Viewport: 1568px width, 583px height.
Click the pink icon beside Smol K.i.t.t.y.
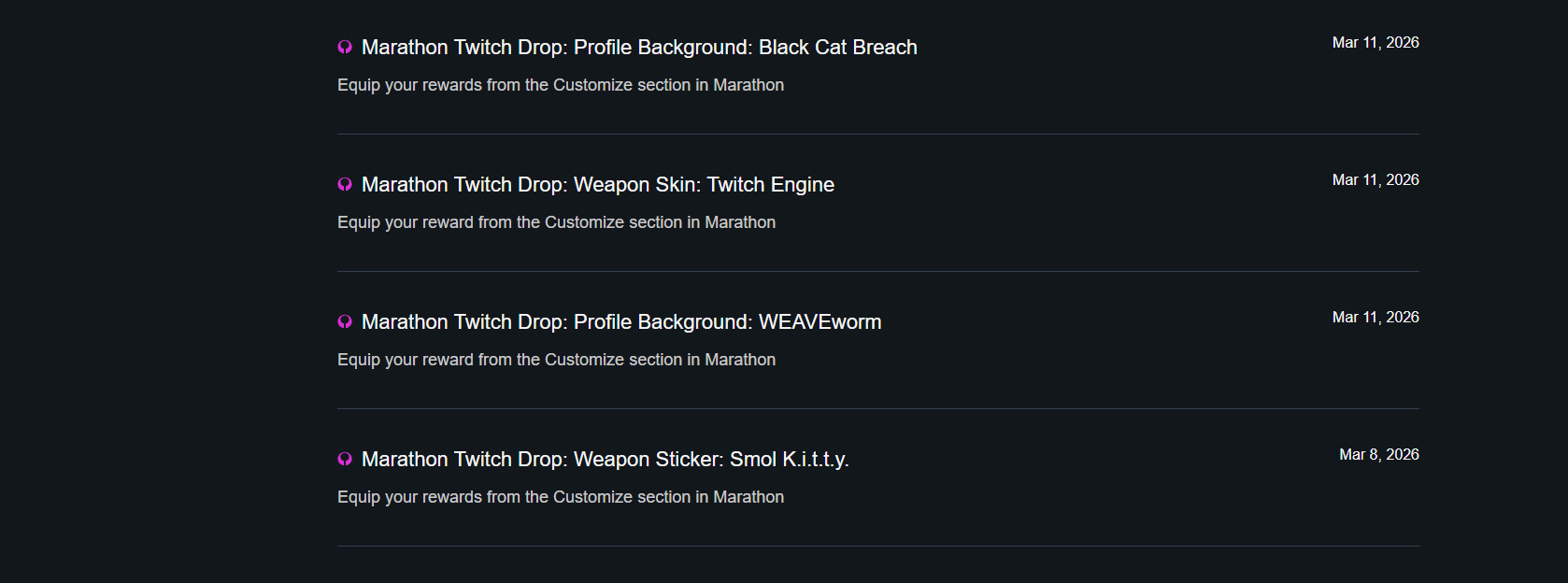345,460
